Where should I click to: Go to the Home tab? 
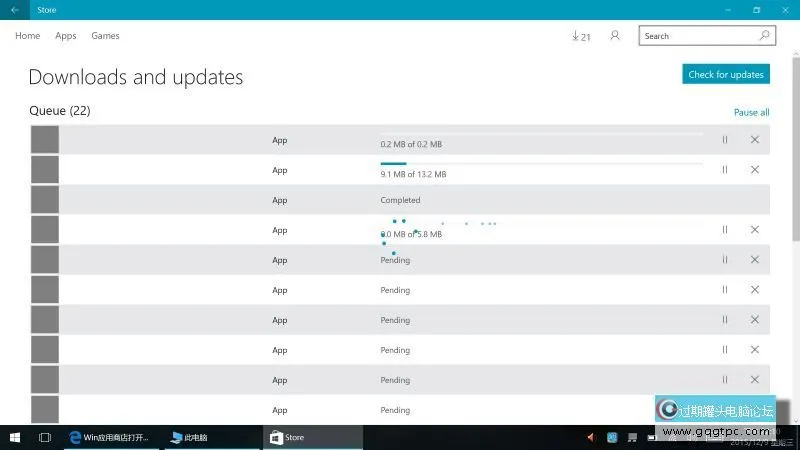coord(28,36)
